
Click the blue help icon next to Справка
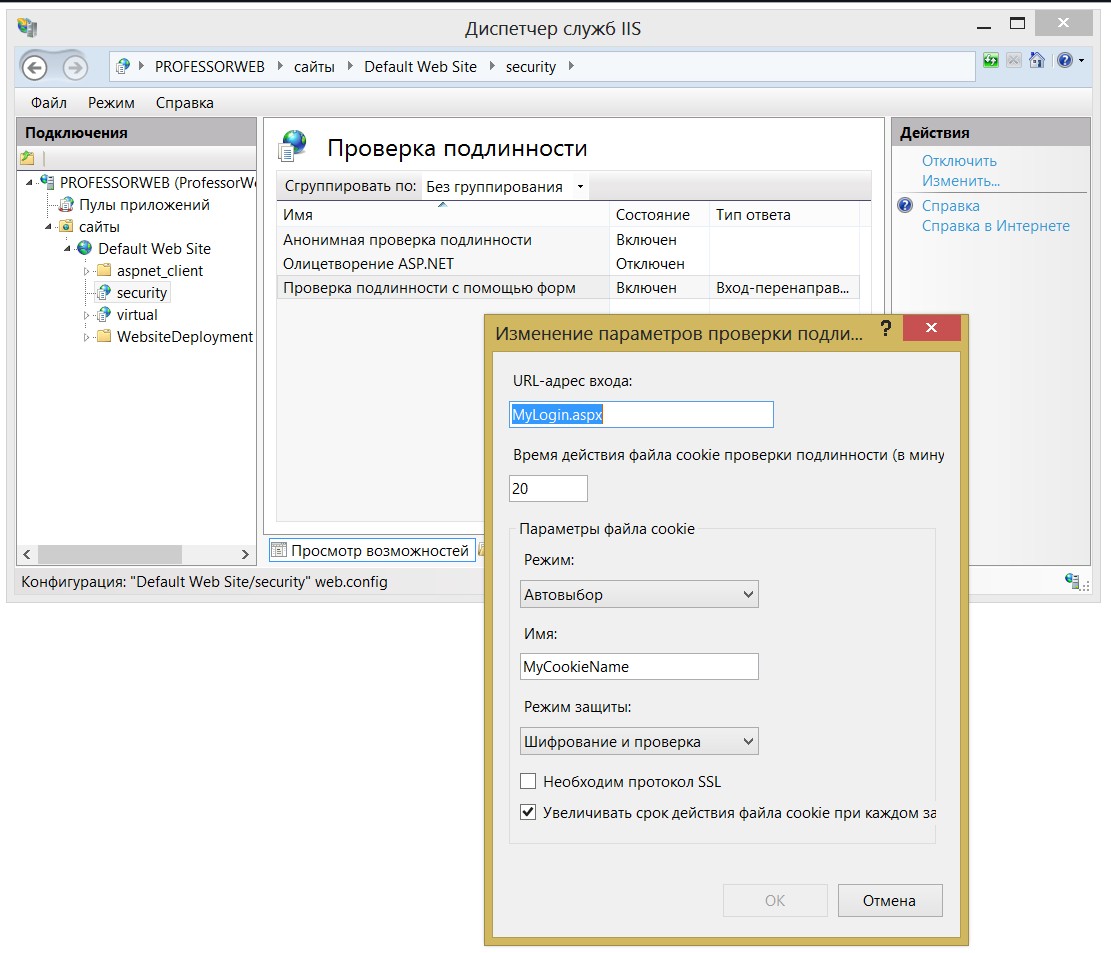coord(905,205)
